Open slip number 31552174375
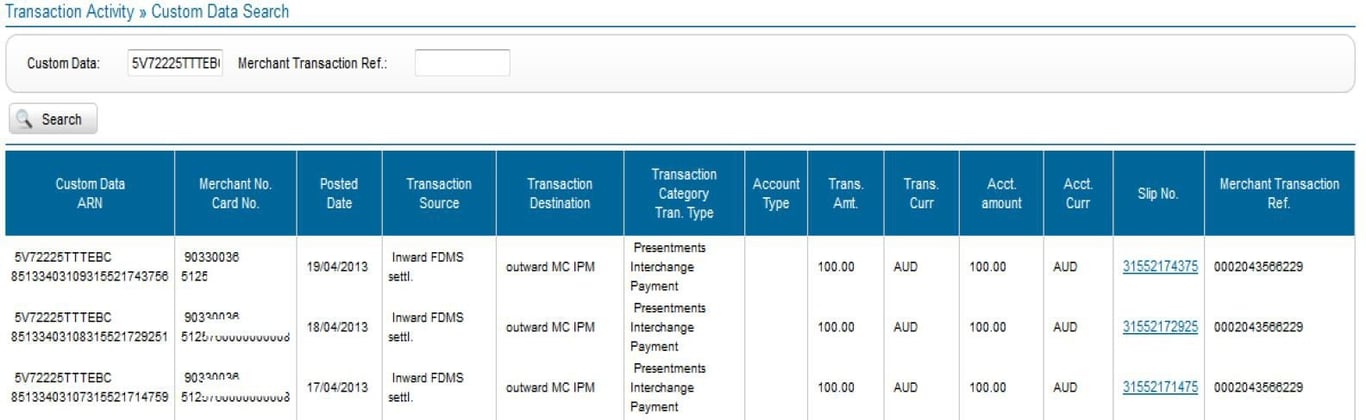Screen dimensions: 1366x420 click(1160, 267)
